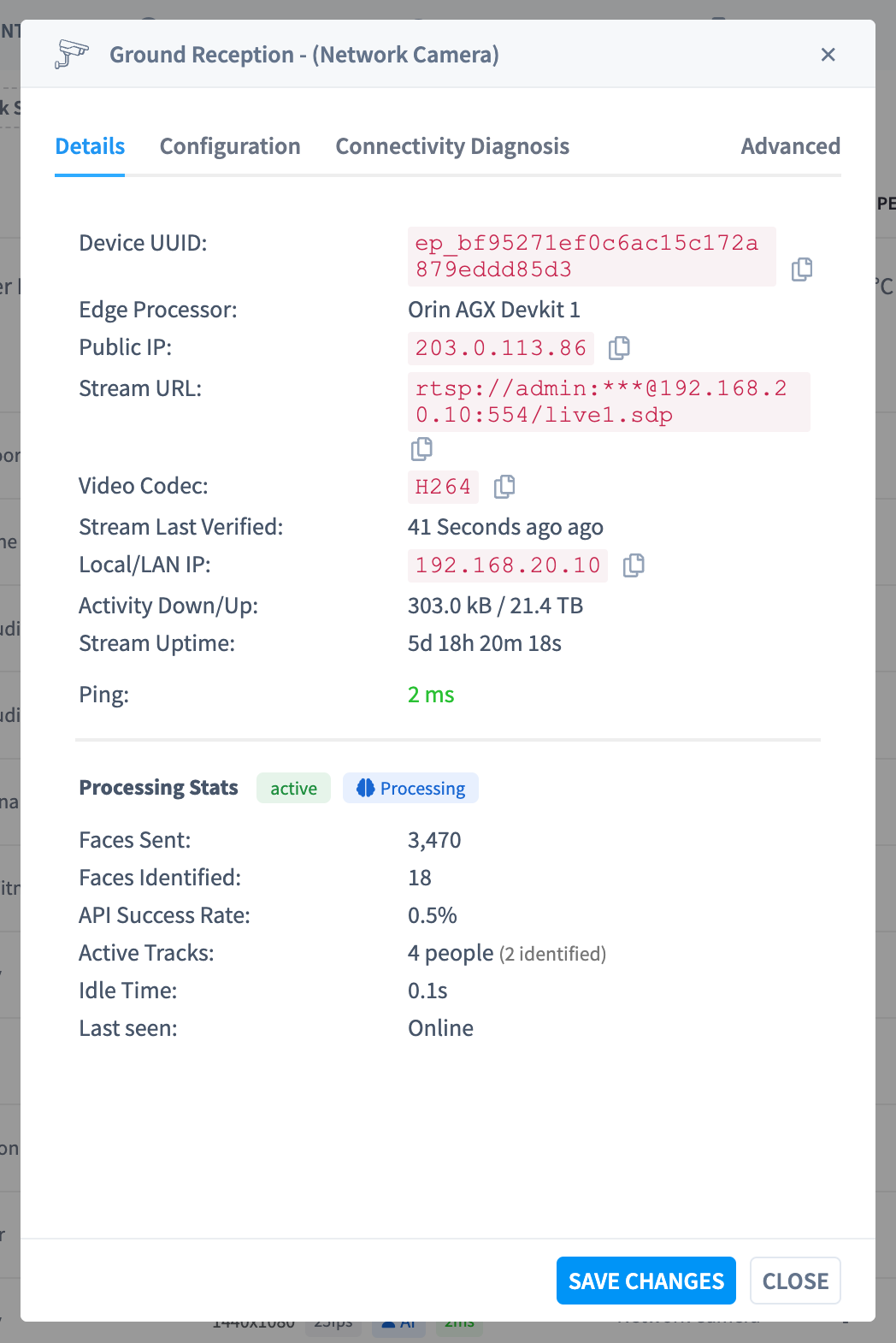This screenshot has width=896, height=1343.
Task: Click the Processing status badge
Action: click(410, 788)
